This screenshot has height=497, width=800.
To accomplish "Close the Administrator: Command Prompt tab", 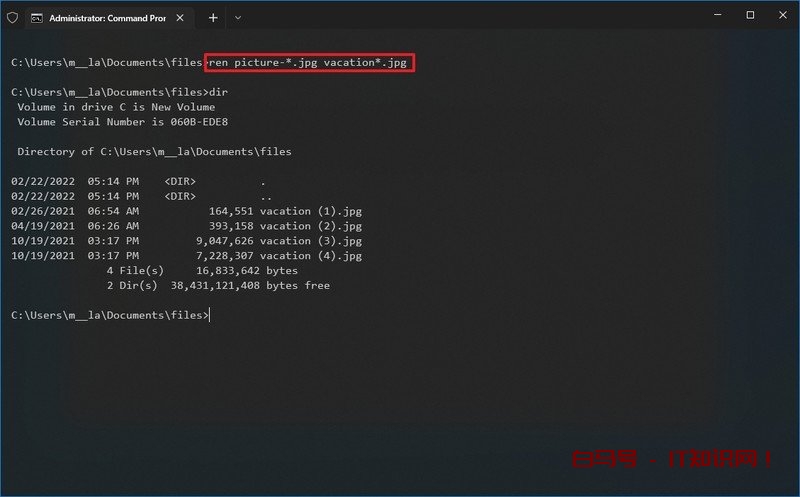I will [x=182, y=17].
